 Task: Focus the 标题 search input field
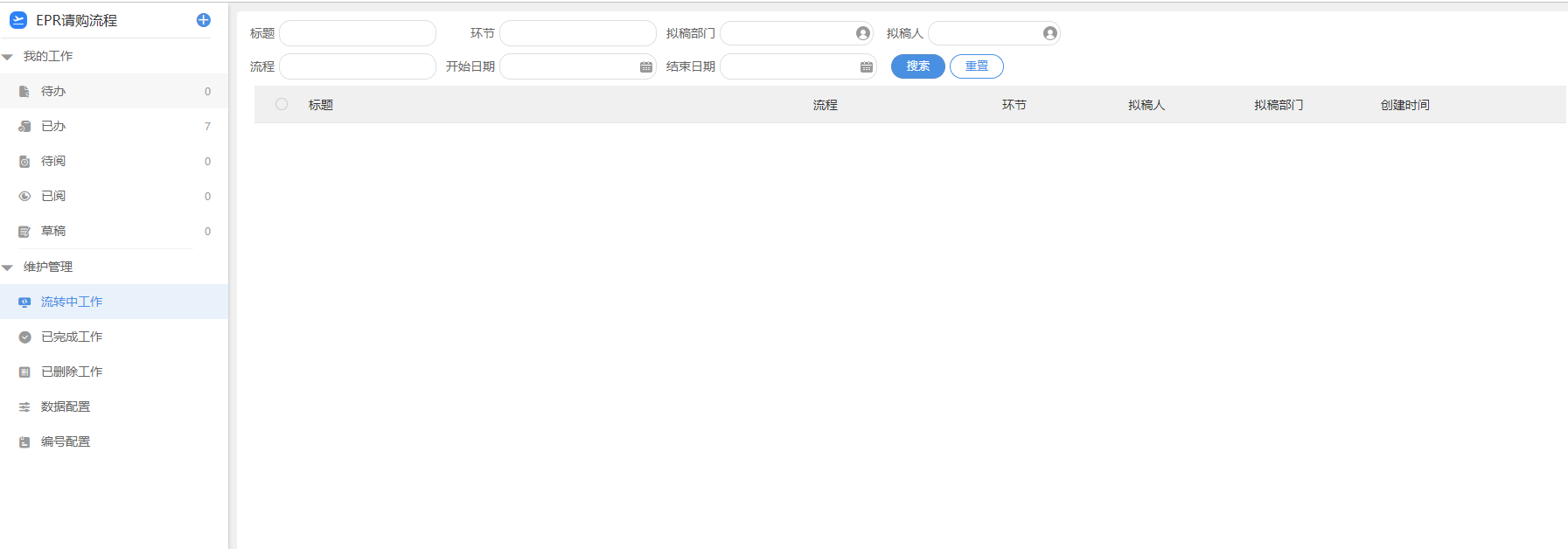click(x=358, y=33)
